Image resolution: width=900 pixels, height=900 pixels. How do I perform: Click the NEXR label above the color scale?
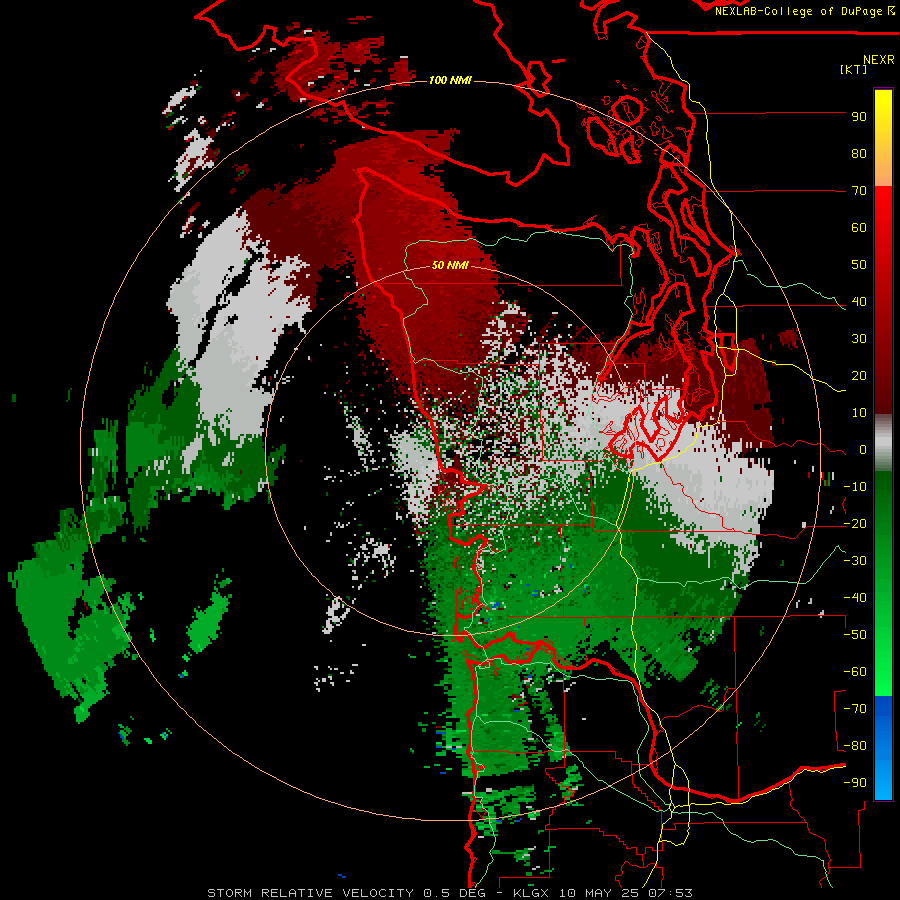coord(879,60)
